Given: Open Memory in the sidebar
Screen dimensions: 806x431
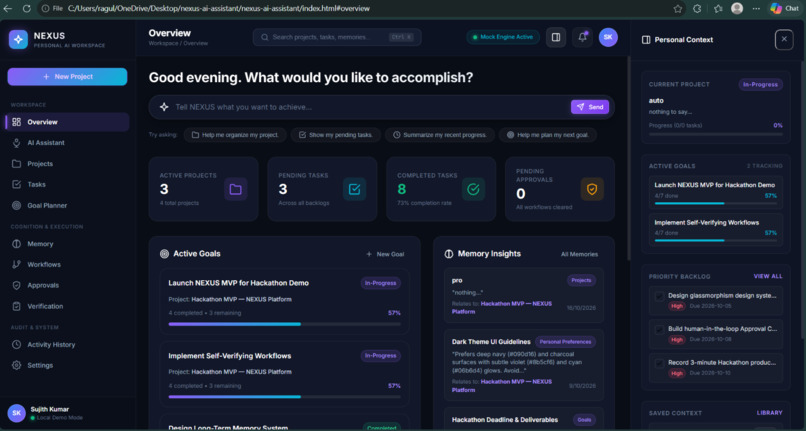Looking at the screenshot, I should pos(67,244).
